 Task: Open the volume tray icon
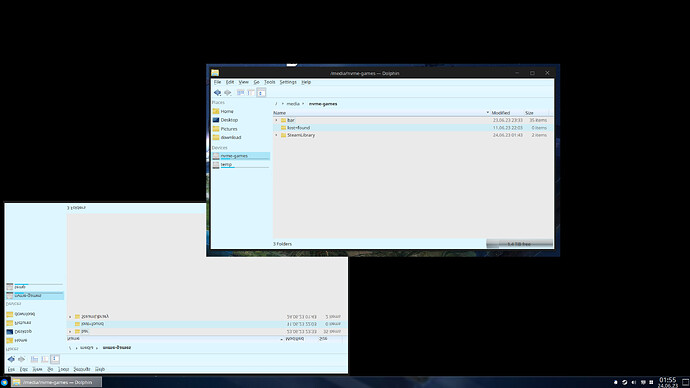coord(634,382)
